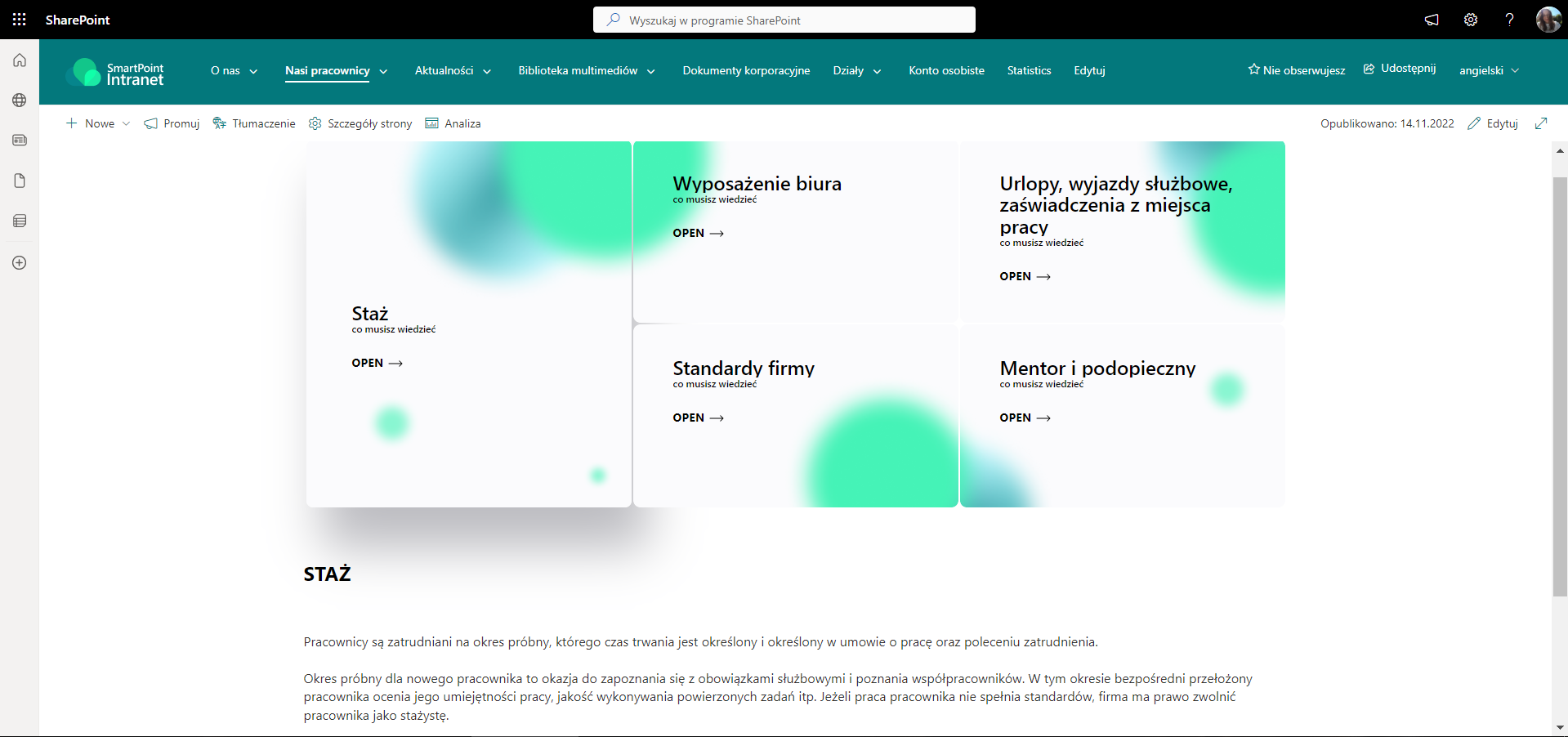This screenshot has width=1568, height=737.
Task: Click the SharePoint search box
Action: 784,20
